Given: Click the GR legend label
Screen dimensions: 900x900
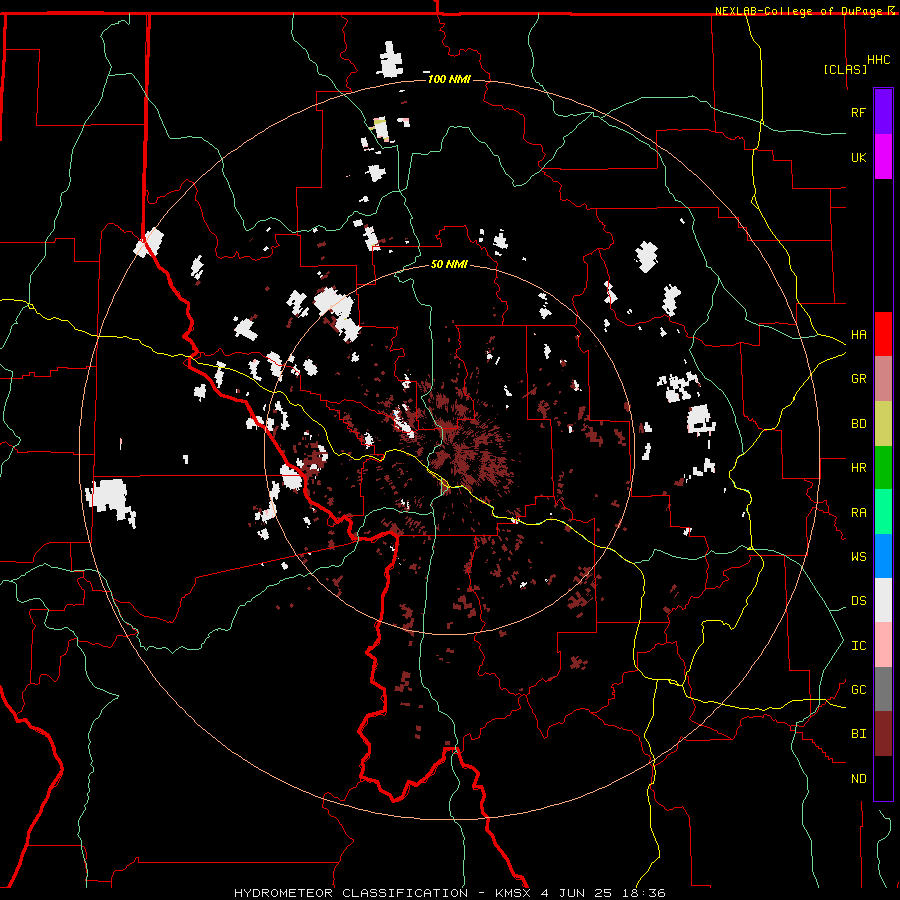Looking at the screenshot, I should pyautogui.click(x=858, y=379).
